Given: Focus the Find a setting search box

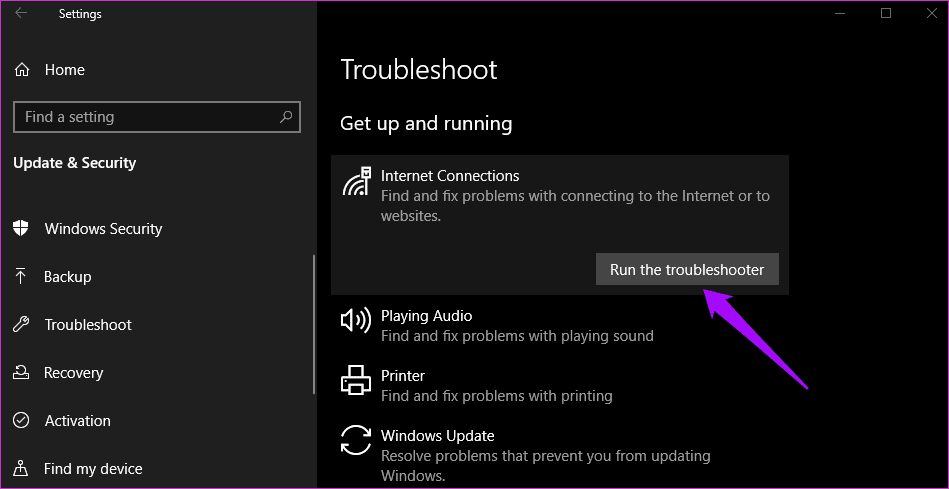Looking at the screenshot, I should pos(157,117).
